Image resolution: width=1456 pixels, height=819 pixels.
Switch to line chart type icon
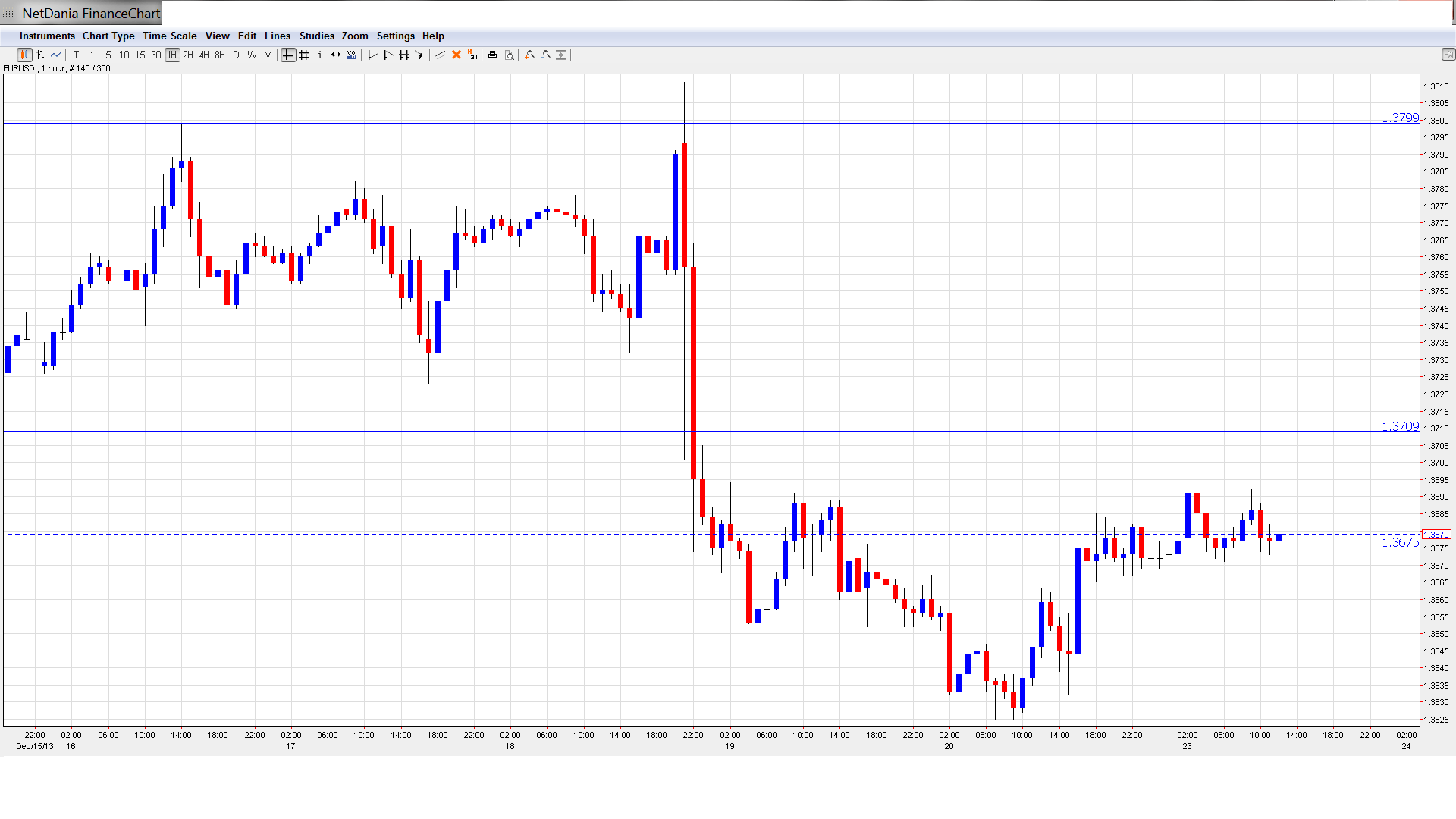click(56, 55)
